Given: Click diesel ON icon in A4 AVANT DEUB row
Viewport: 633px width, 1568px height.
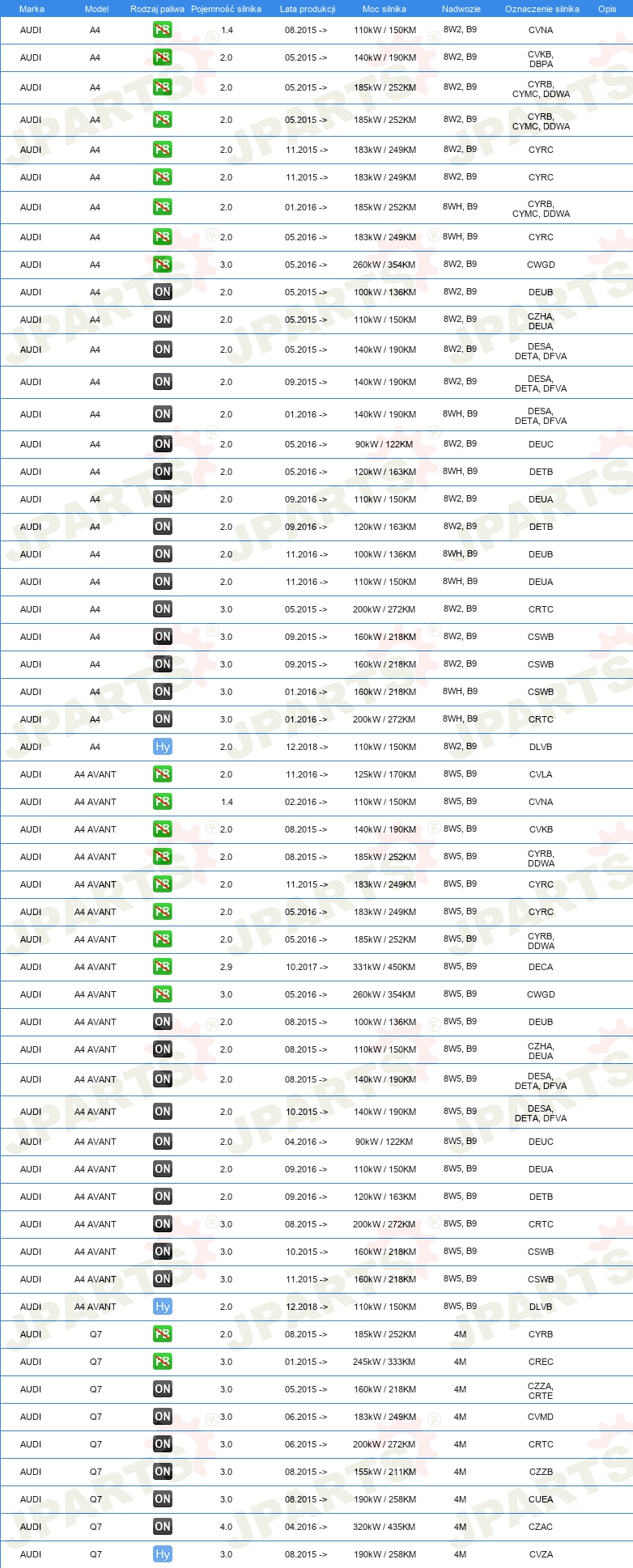Looking at the screenshot, I should click(x=163, y=1022).
